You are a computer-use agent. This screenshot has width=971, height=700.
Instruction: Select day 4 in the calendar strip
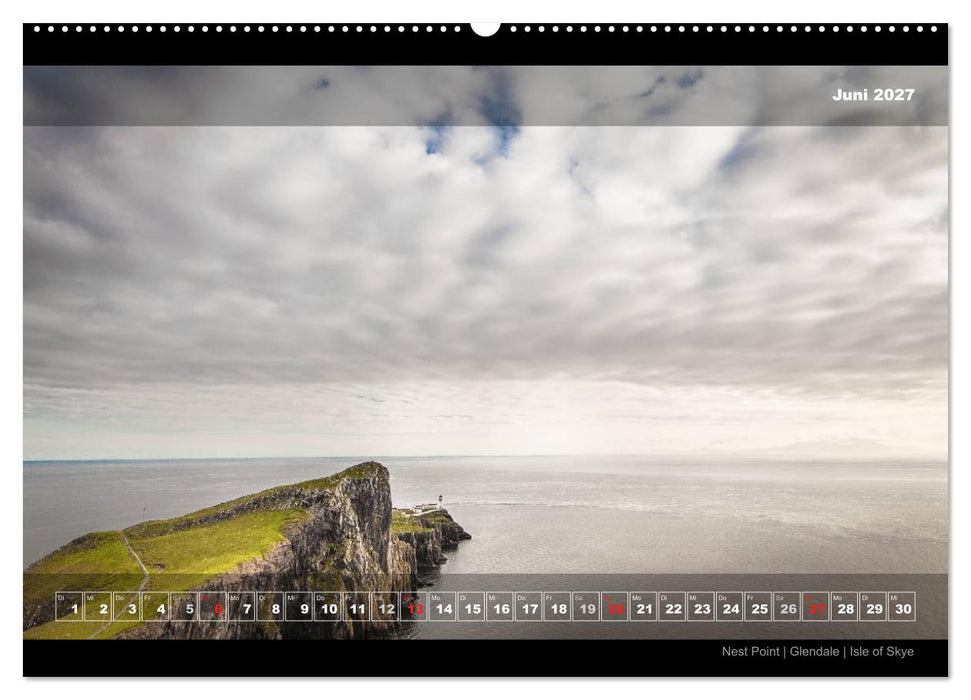[x=155, y=606]
